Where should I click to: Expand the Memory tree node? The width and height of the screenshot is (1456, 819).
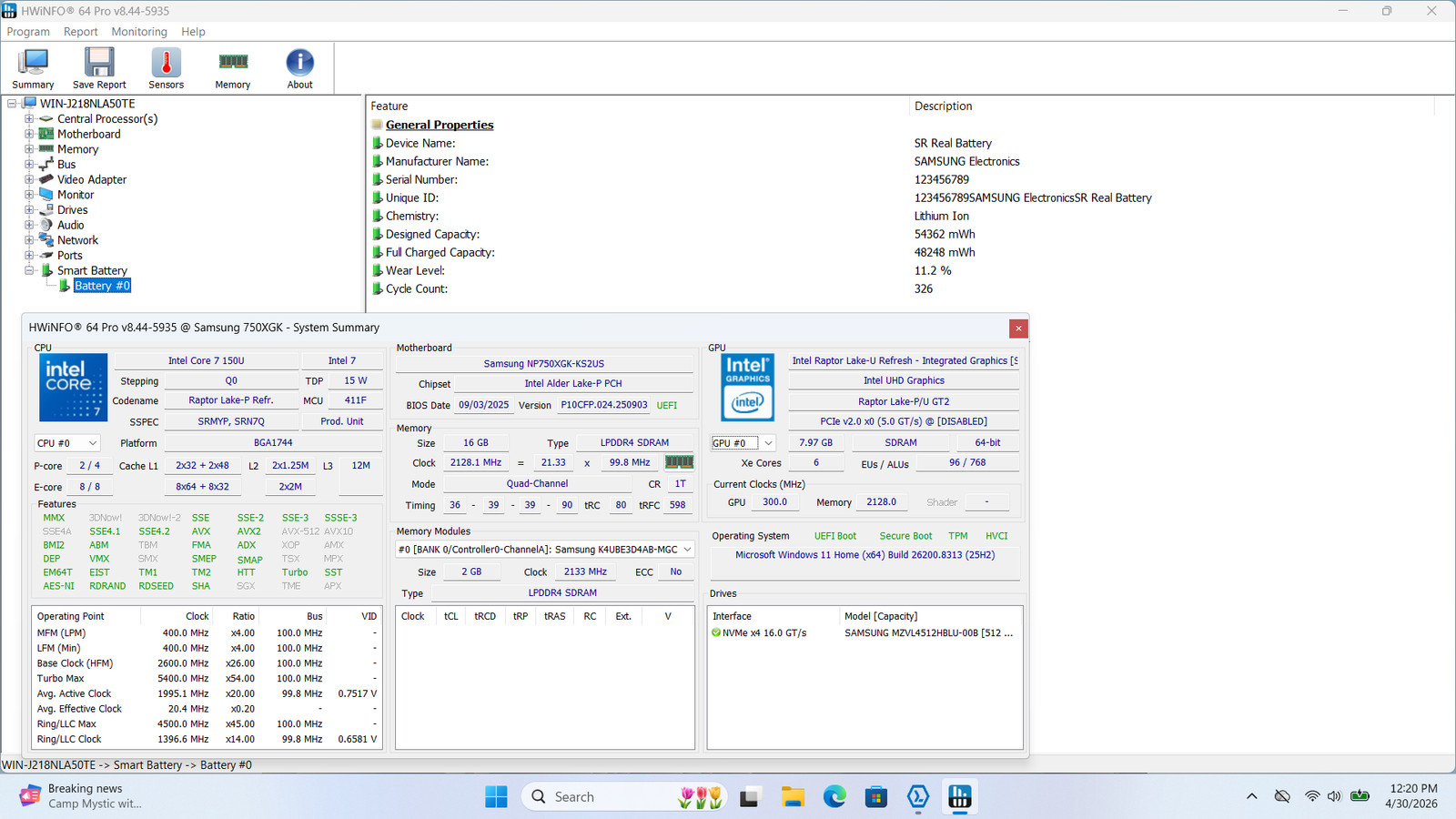click(x=29, y=149)
